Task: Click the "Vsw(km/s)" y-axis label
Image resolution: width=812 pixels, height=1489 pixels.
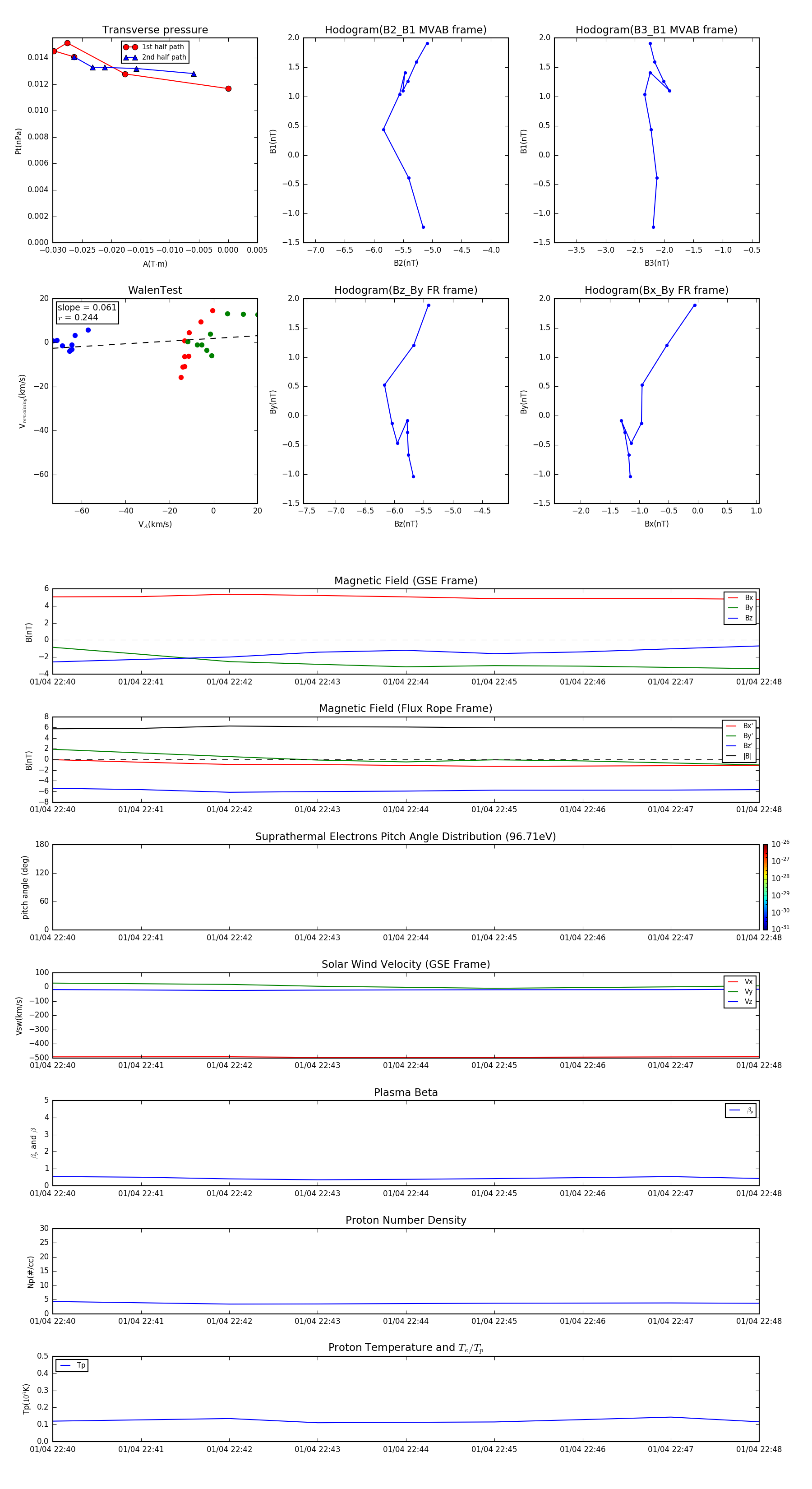Action: (x=19, y=1016)
